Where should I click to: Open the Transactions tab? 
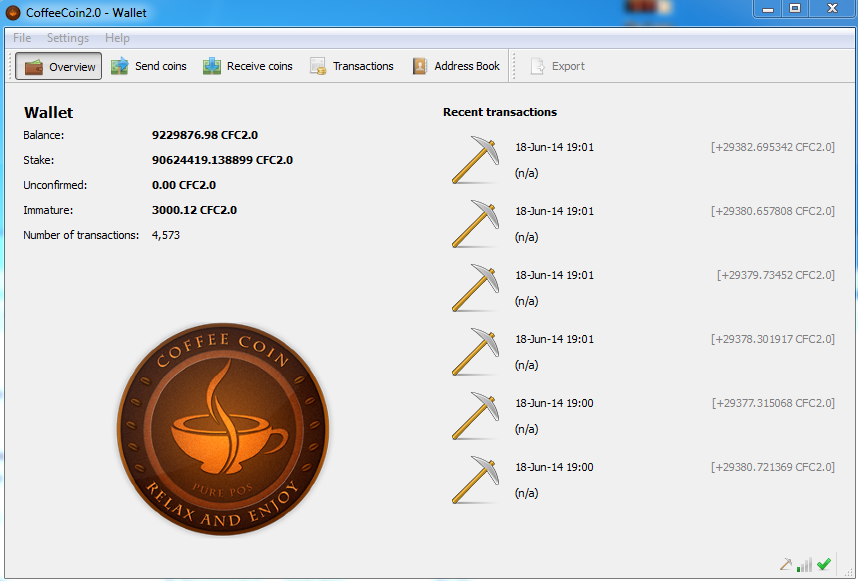coord(352,66)
